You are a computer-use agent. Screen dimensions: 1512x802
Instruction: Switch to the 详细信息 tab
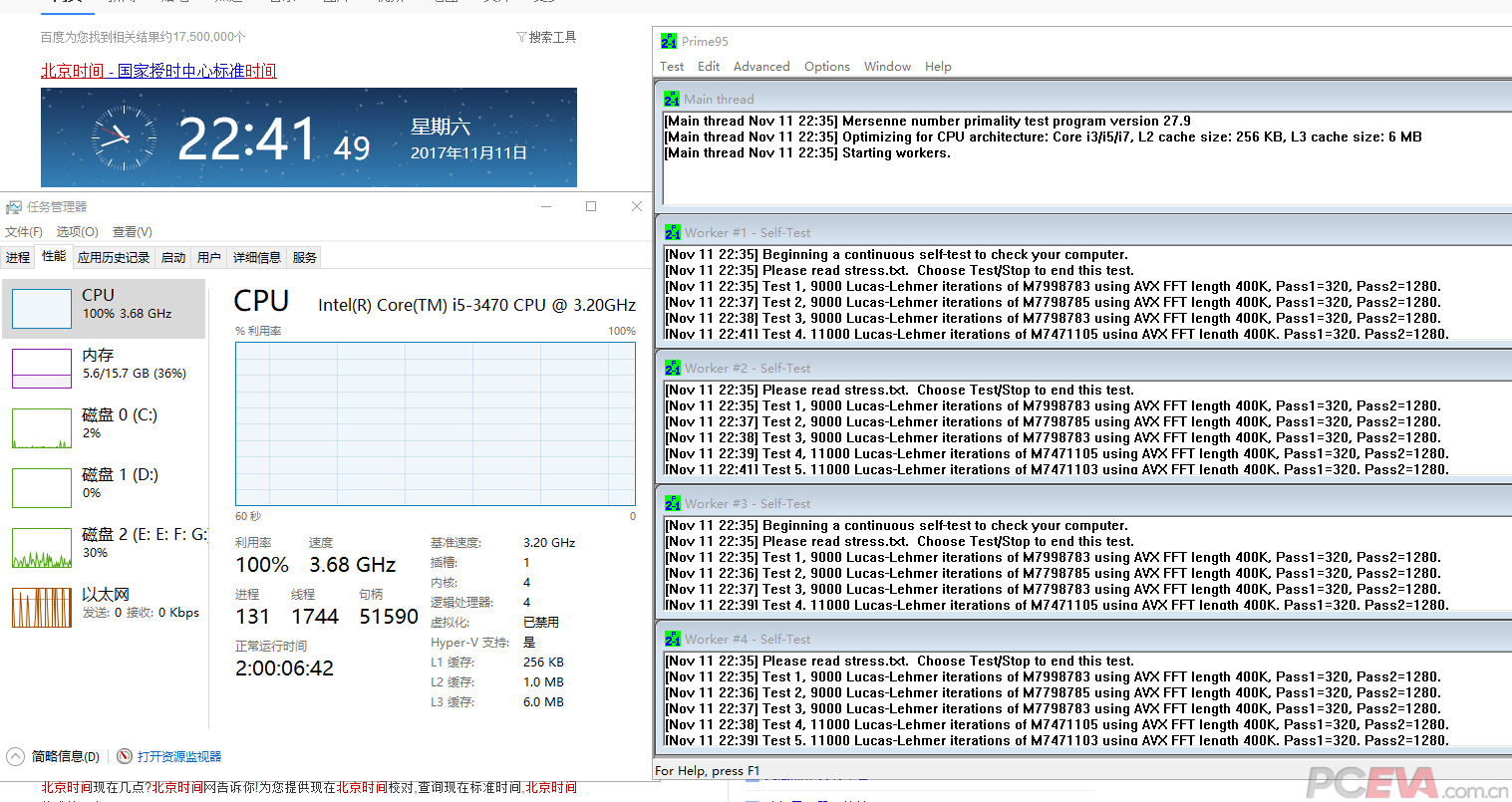click(257, 257)
